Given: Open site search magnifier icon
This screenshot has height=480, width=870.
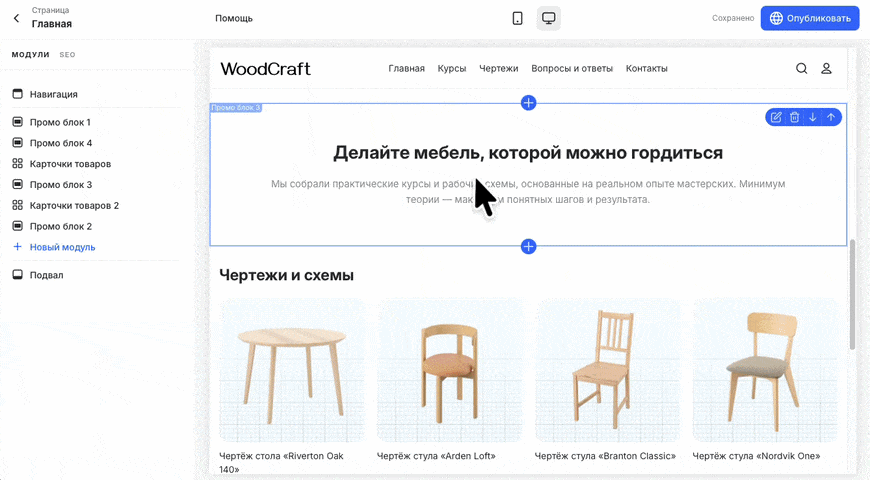Looking at the screenshot, I should coord(801,68).
